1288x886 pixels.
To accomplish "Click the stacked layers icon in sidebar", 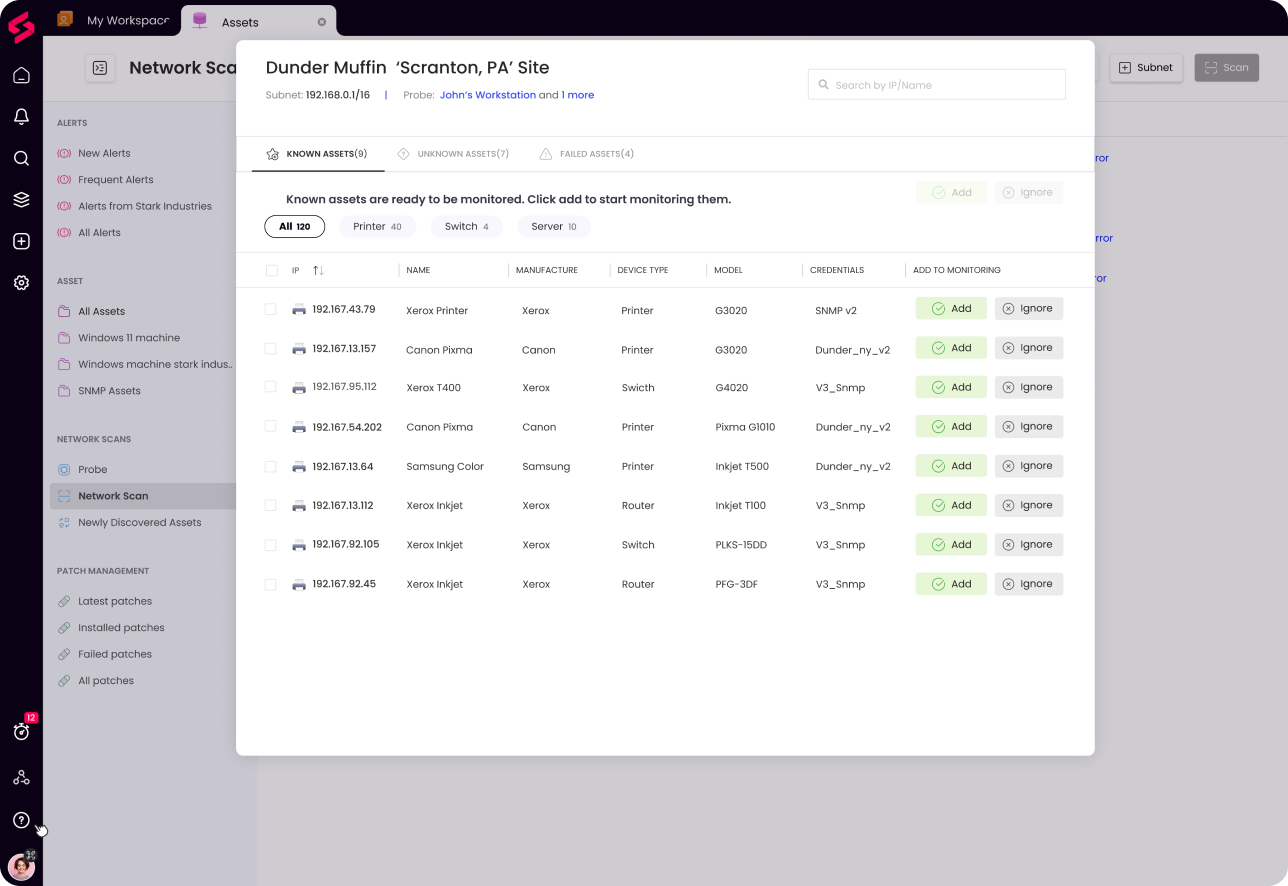I will [21, 200].
